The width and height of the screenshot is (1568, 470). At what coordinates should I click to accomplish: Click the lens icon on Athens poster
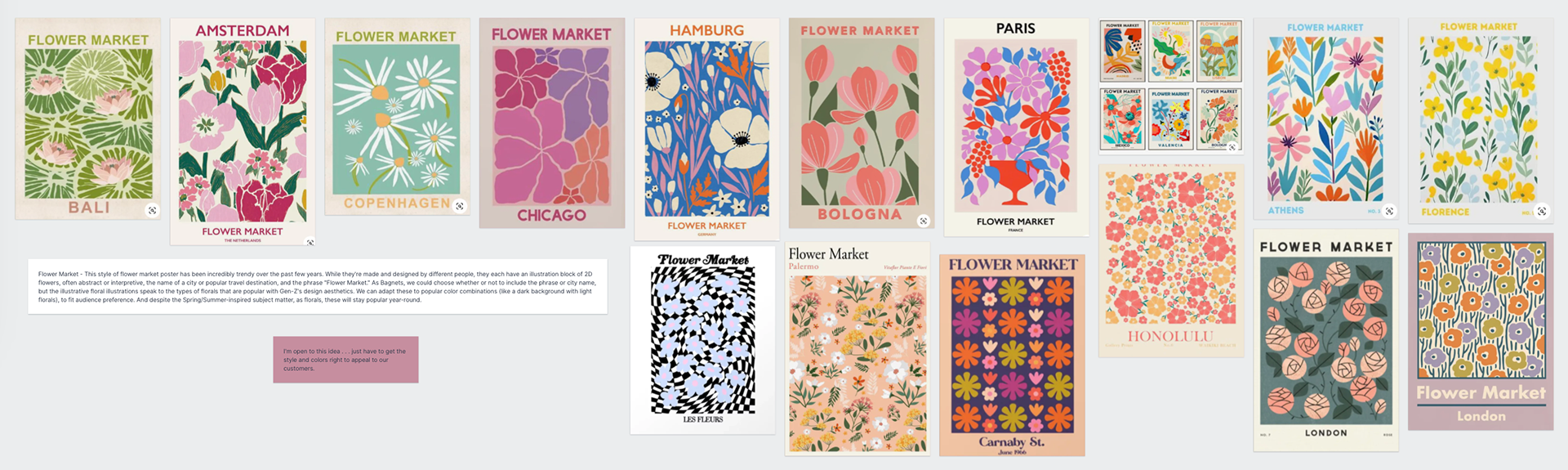pyautogui.click(x=1389, y=211)
